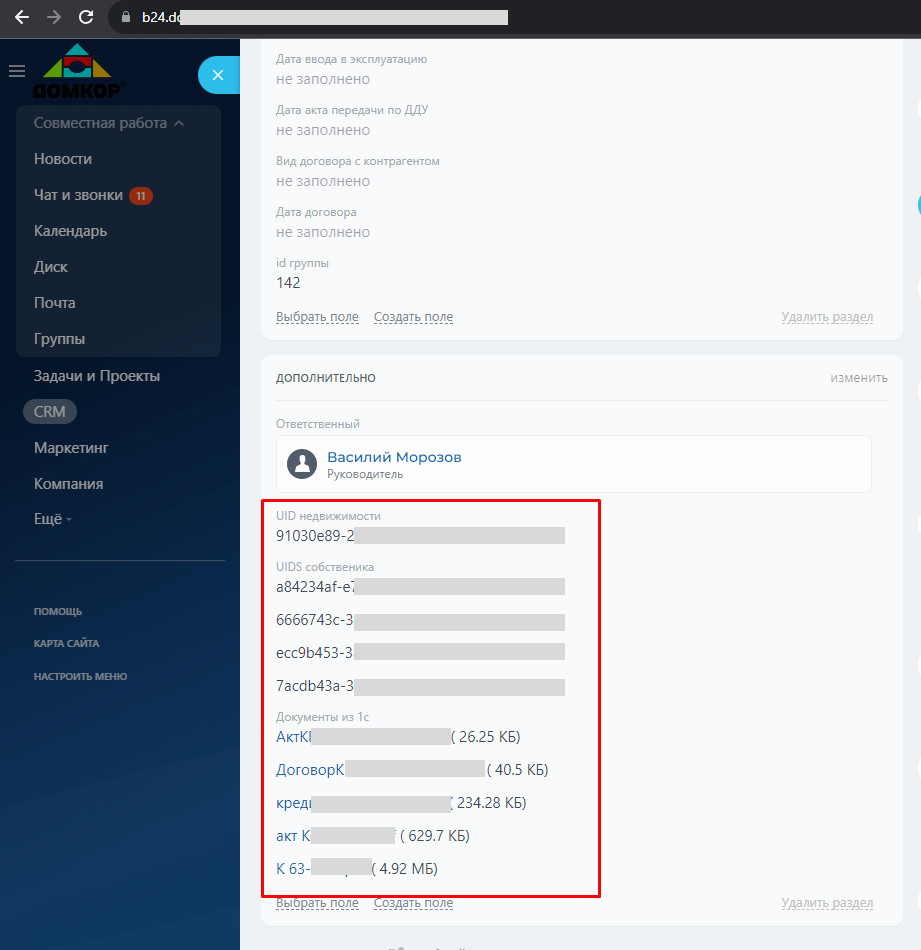Open Календарь in the sidebar
The image size is (921, 950).
70,231
